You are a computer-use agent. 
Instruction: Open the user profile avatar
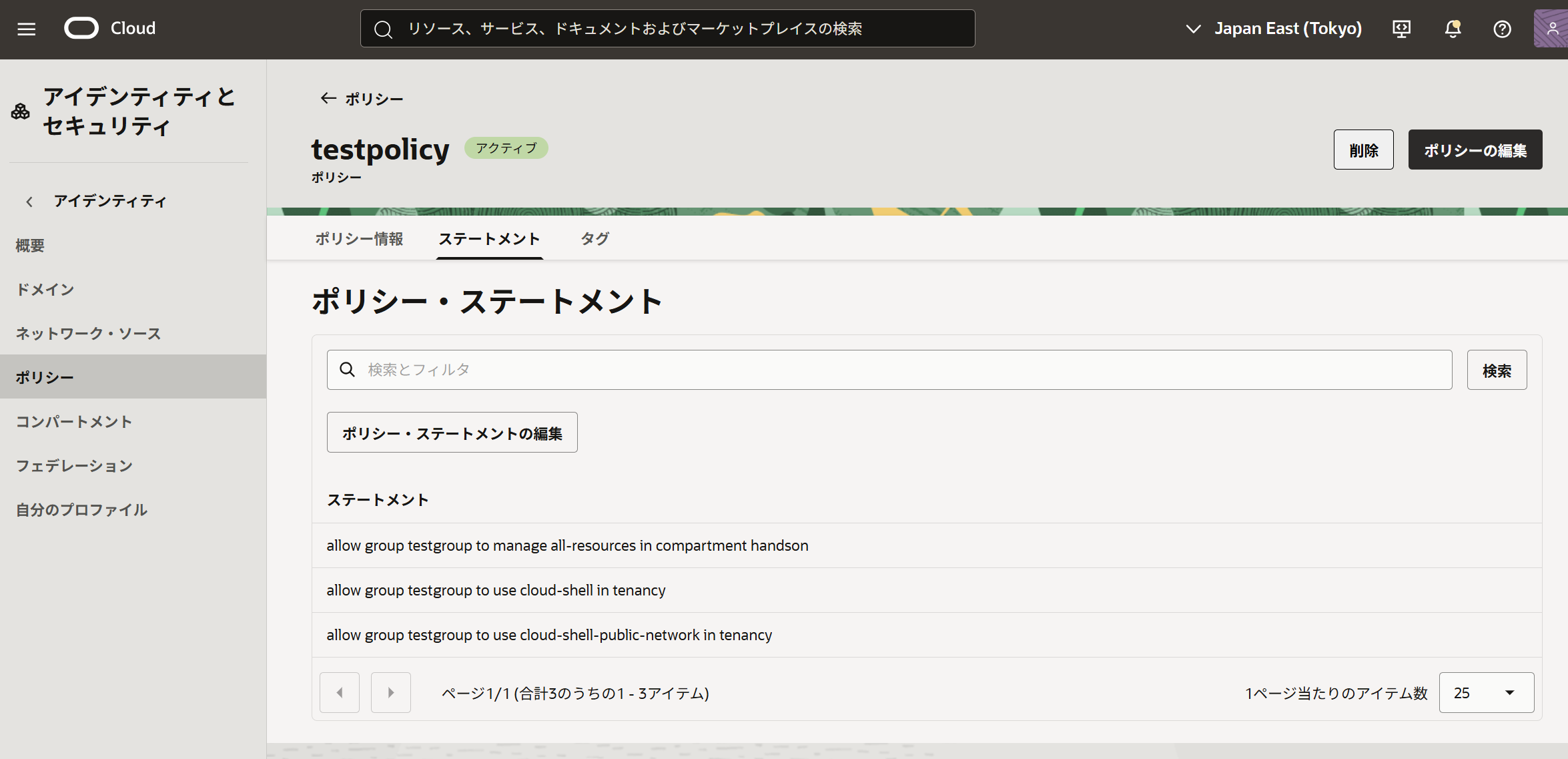[x=1551, y=29]
